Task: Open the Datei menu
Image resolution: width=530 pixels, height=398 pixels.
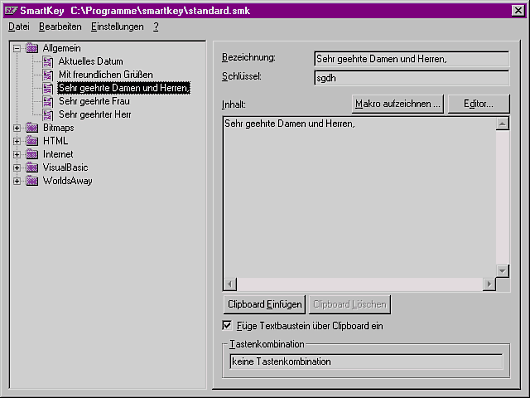Action: point(19,27)
